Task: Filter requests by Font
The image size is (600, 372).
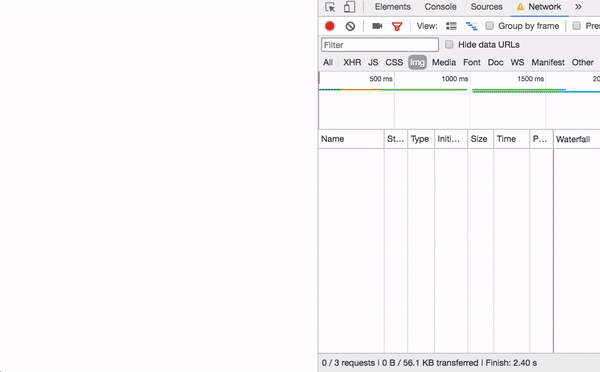Action: [472, 62]
